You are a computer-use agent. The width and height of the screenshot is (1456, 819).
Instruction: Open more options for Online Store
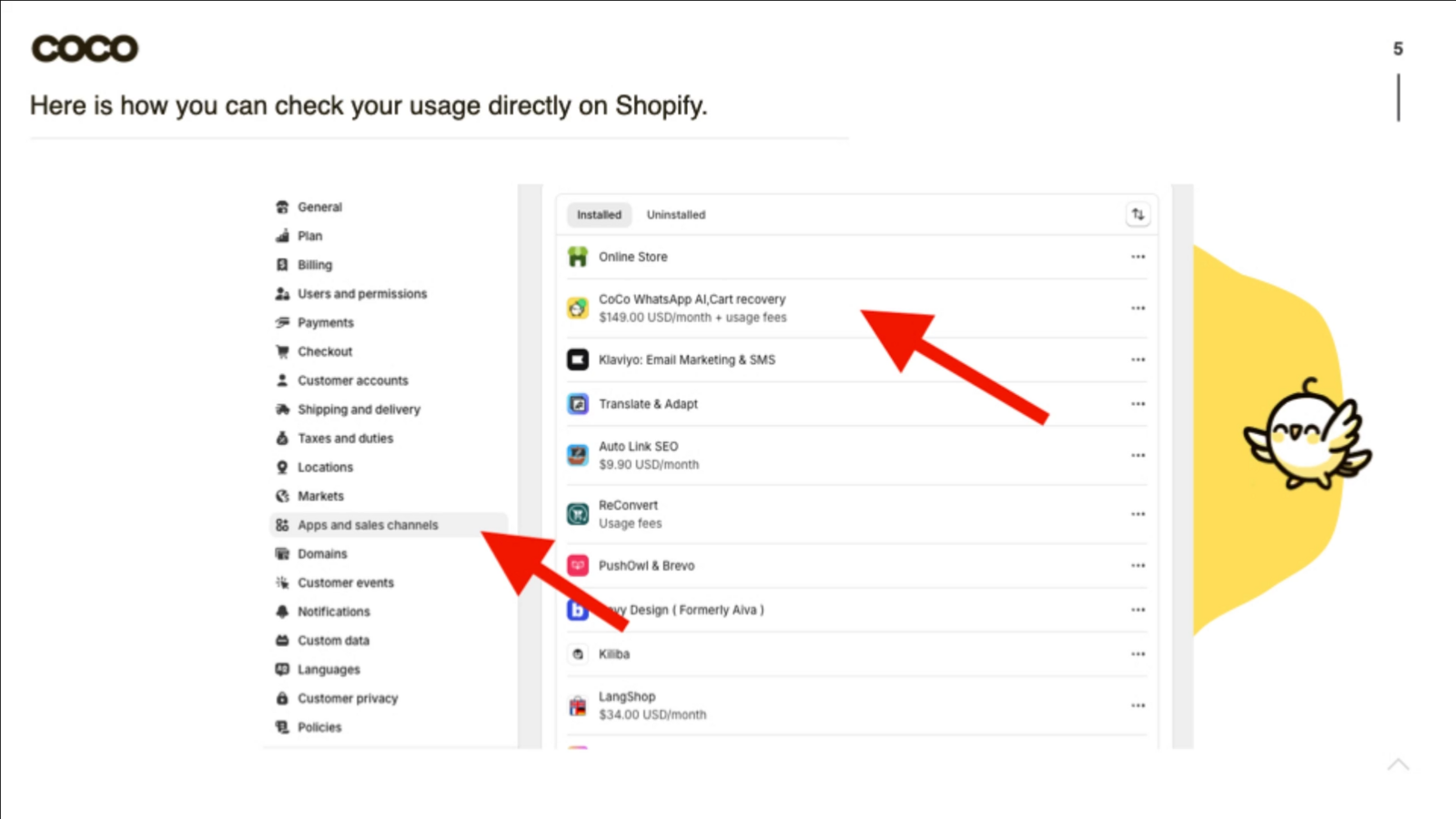[x=1137, y=258]
